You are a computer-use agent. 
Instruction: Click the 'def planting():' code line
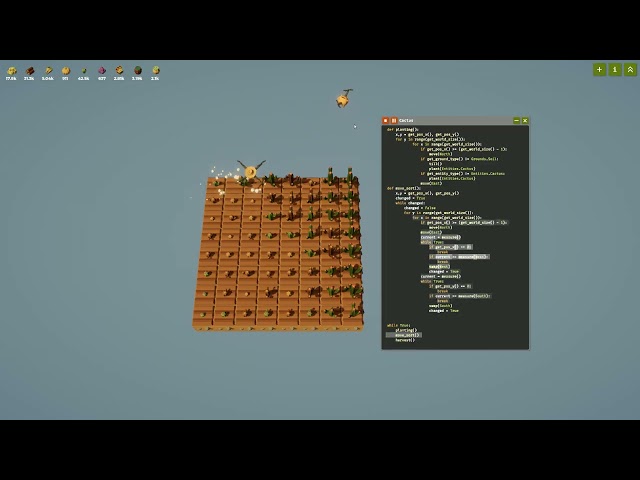402,129
